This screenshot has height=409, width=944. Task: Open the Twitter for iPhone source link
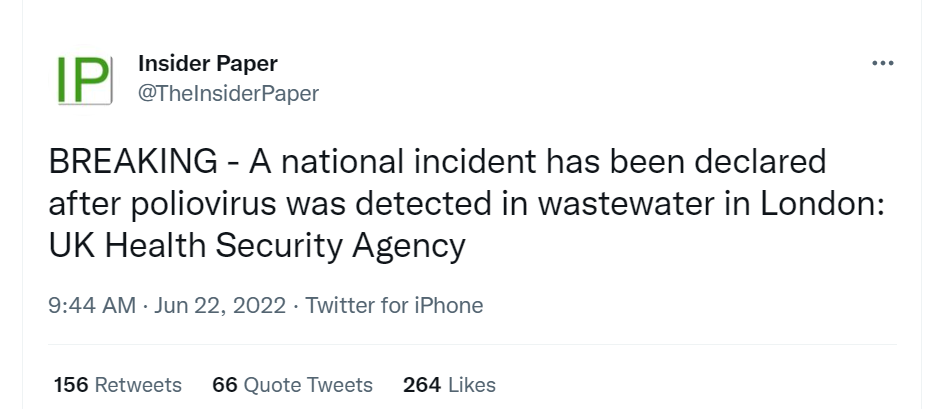[x=394, y=305]
